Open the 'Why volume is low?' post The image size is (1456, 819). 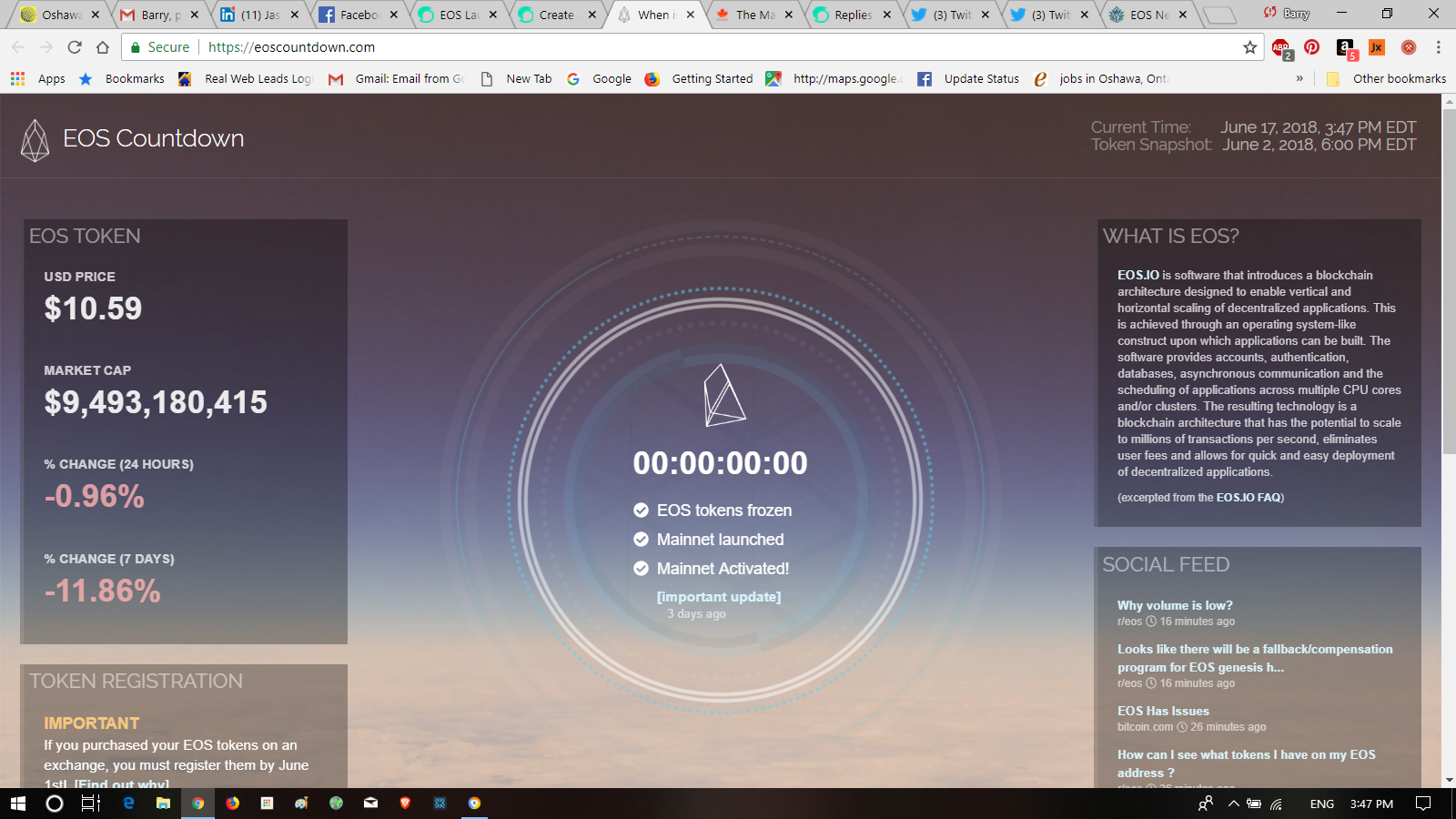1175,605
